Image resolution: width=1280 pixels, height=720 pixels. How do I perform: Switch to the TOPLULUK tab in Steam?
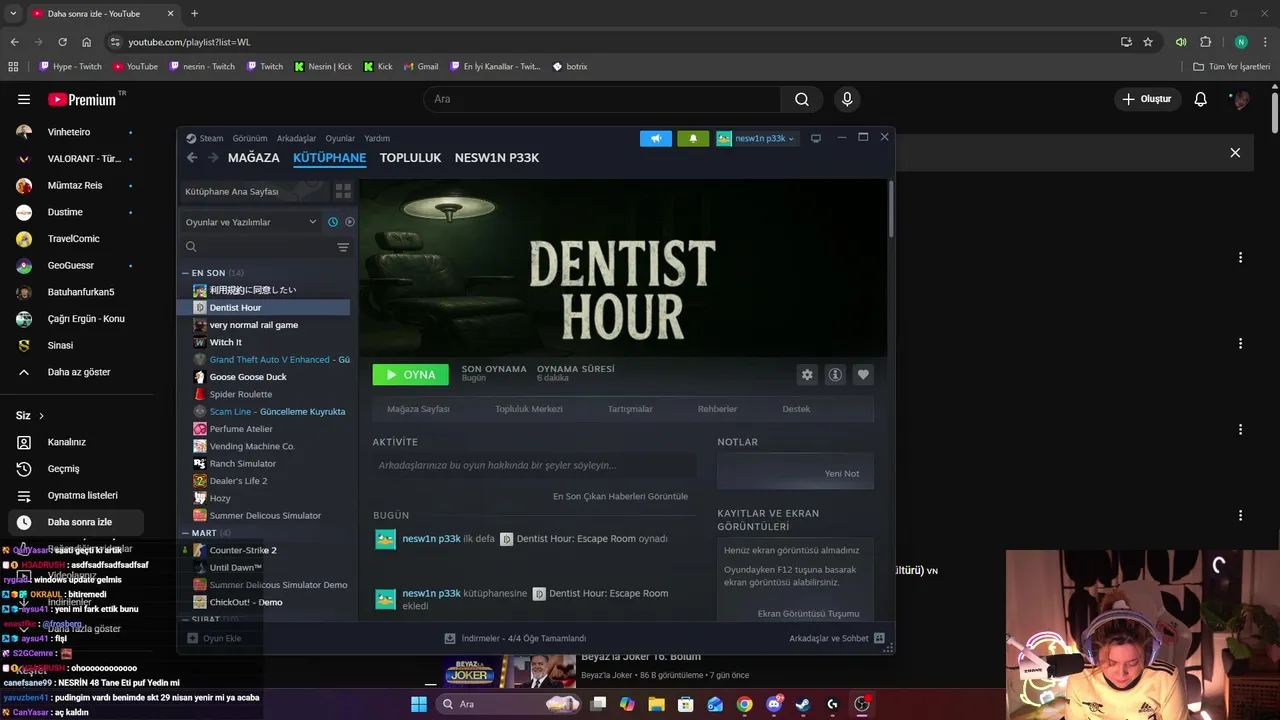(x=410, y=158)
